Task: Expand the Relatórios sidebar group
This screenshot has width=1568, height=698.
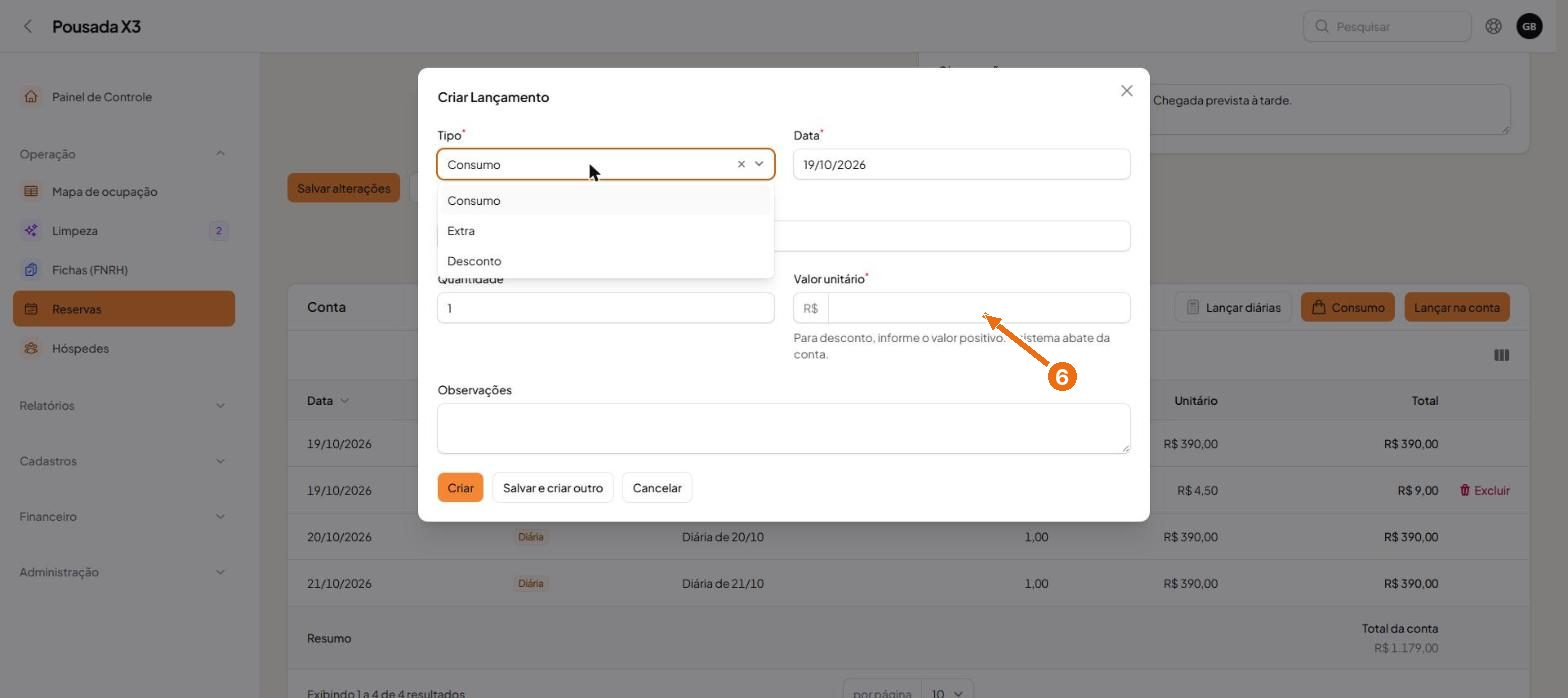Action: [x=220, y=405]
